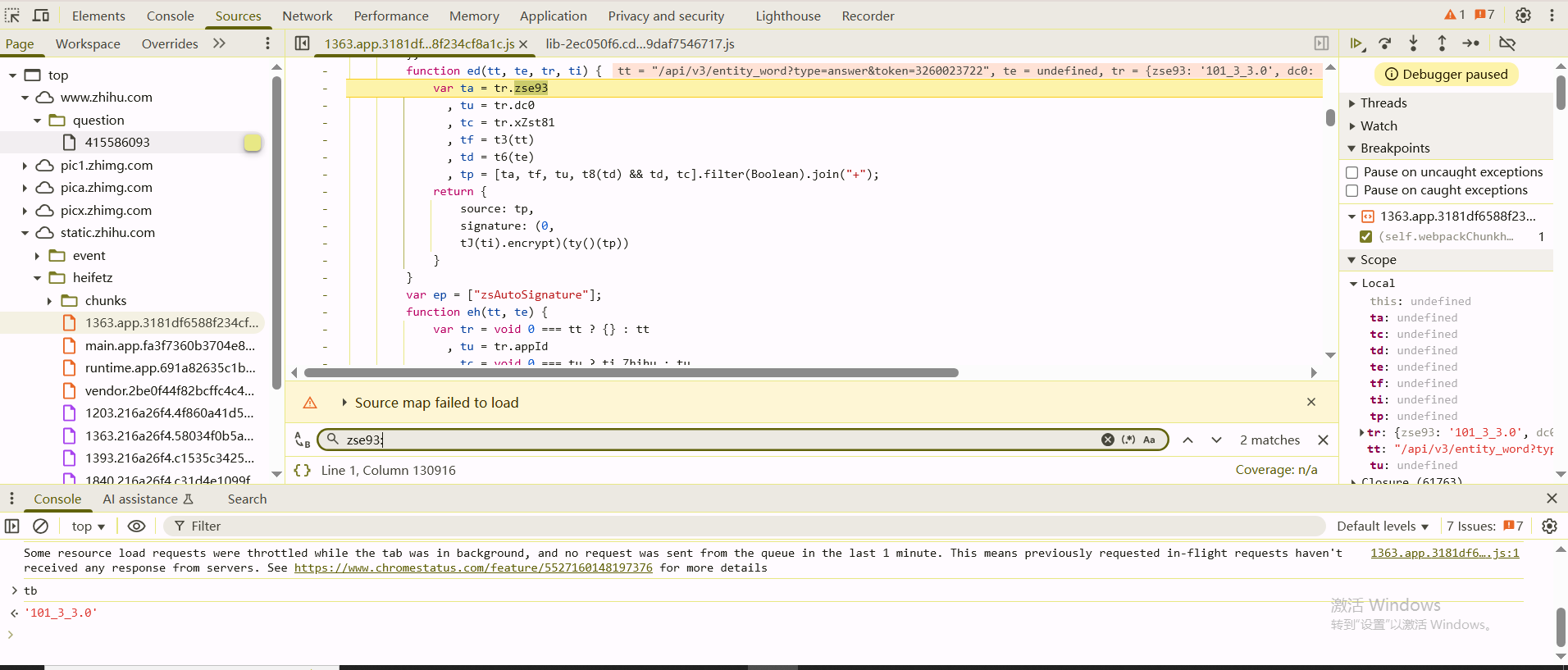Open the Default levels dropdown
1568x670 pixels.
(1383, 526)
